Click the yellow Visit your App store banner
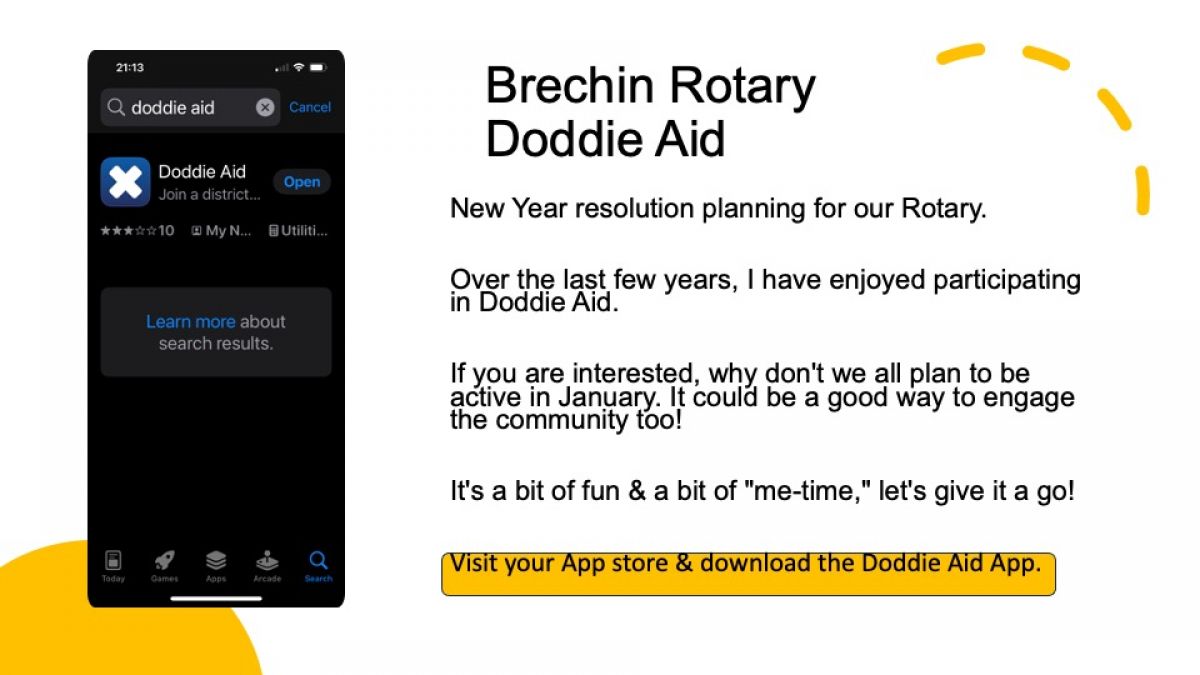This screenshot has height=675, width=1200. click(x=748, y=573)
